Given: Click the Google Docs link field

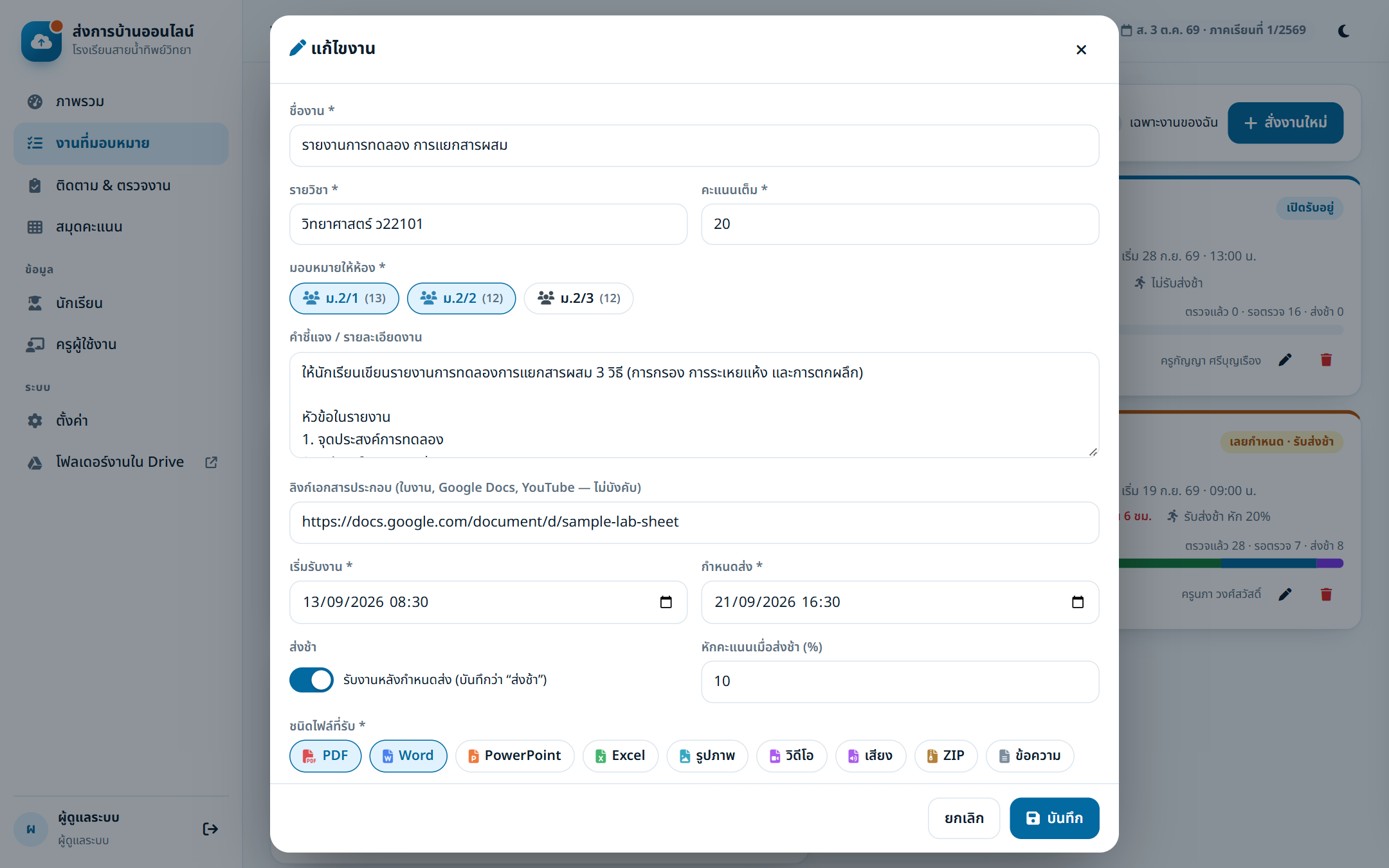Looking at the screenshot, I should pos(694,522).
